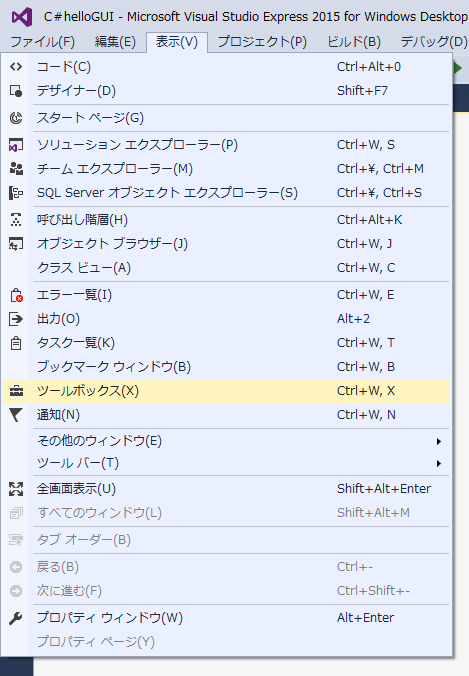Open the 編集(E) menu

pyautogui.click(x=115, y=42)
